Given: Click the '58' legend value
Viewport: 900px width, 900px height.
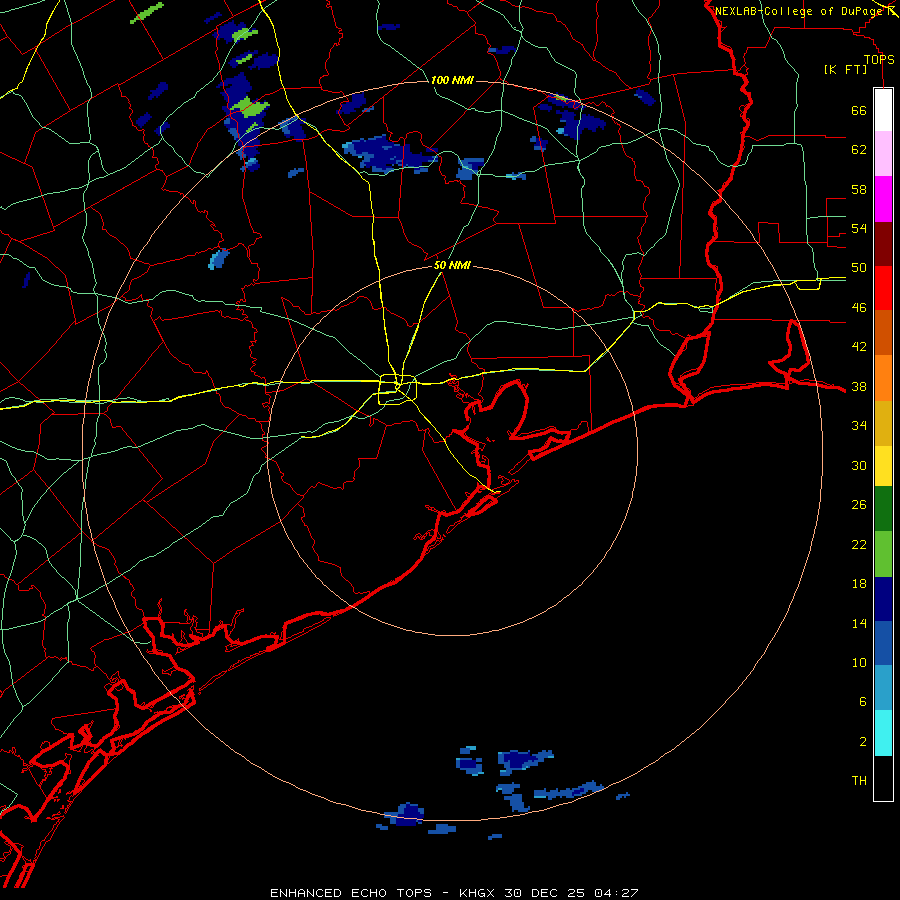Looking at the screenshot, I should click(859, 189).
